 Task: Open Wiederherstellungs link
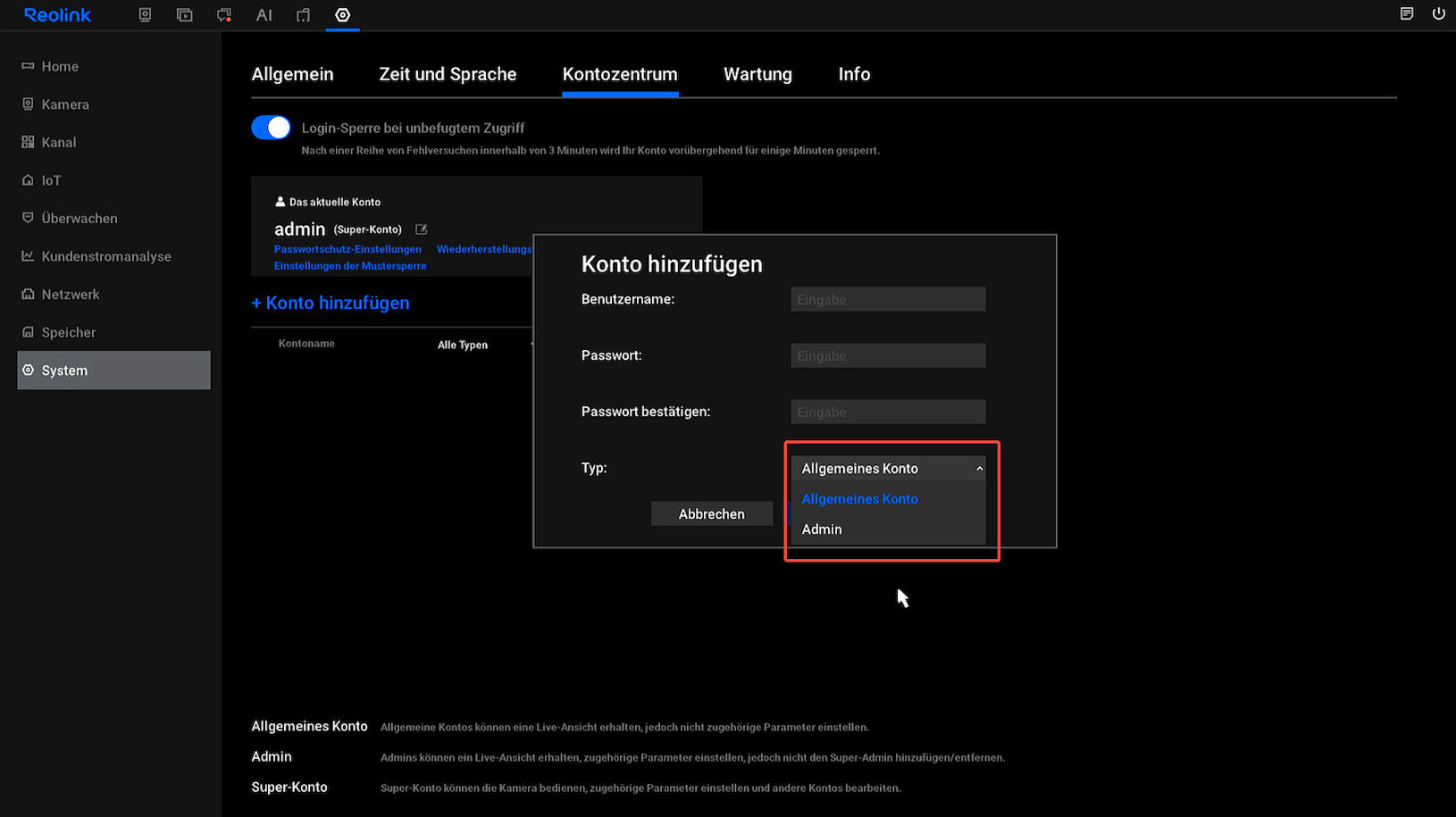(x=484, y=249)
